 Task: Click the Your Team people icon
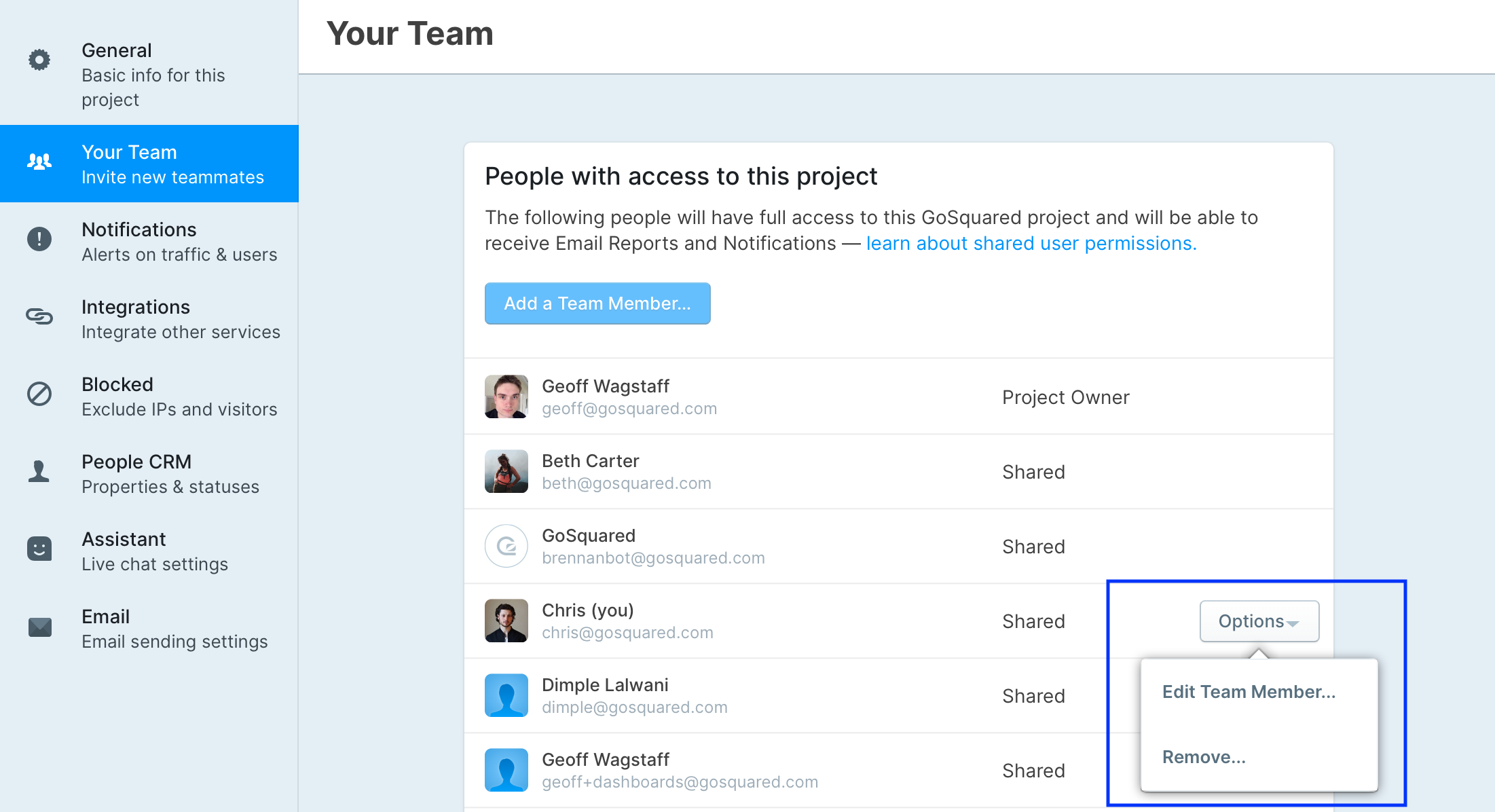(x=39, y=162)
